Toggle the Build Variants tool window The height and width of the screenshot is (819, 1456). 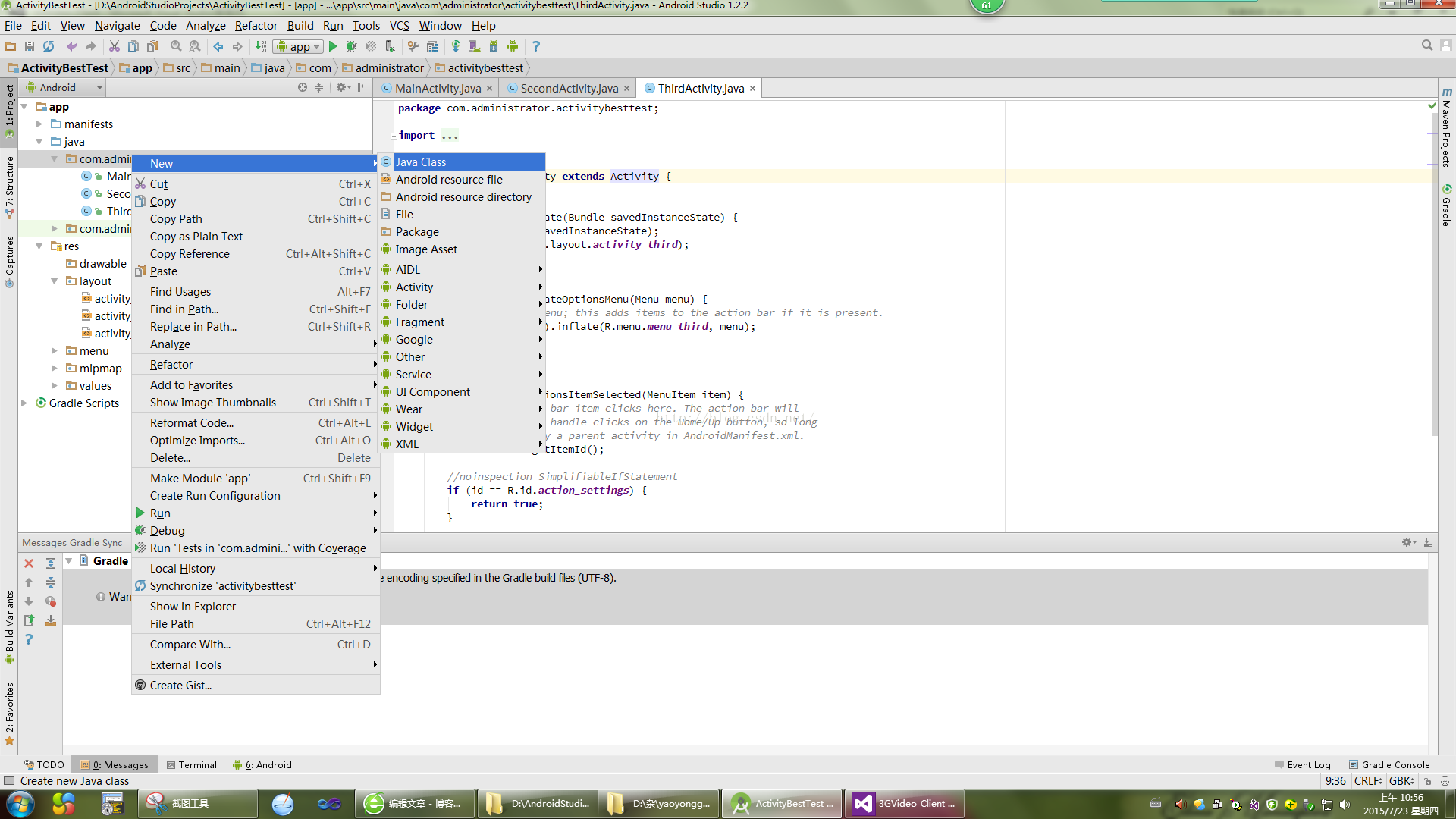pos(9,627)
